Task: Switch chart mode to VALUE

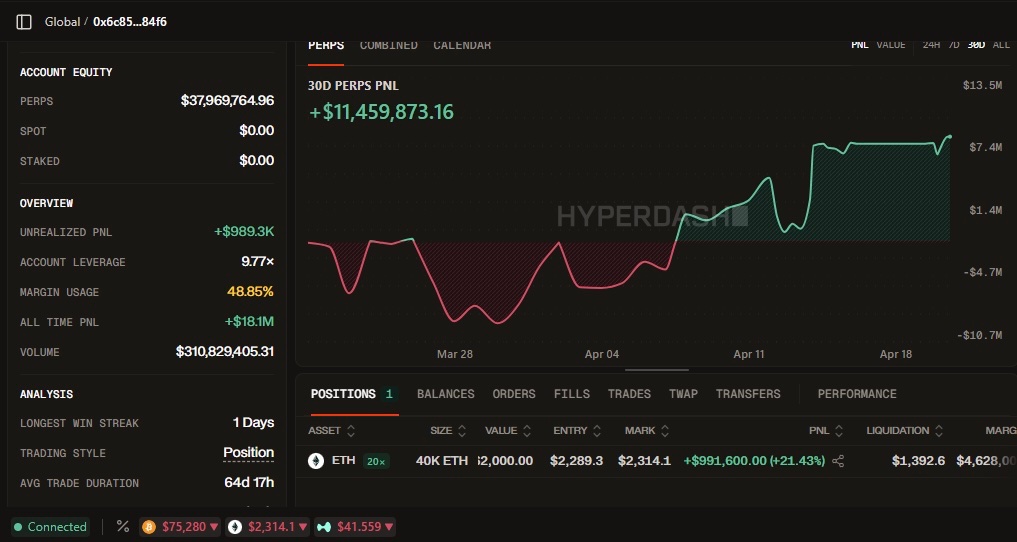Action: pyautogui.click(x=890, y=45)
